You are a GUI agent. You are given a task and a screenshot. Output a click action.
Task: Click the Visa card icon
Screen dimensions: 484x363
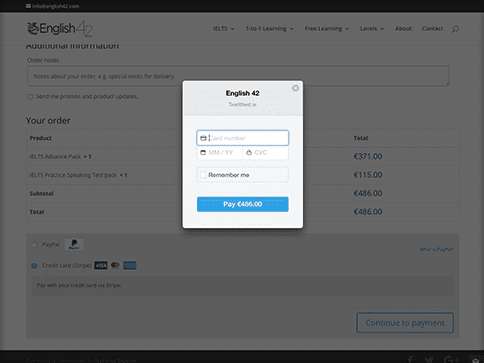pyautogui.click(x=101, y=265)
